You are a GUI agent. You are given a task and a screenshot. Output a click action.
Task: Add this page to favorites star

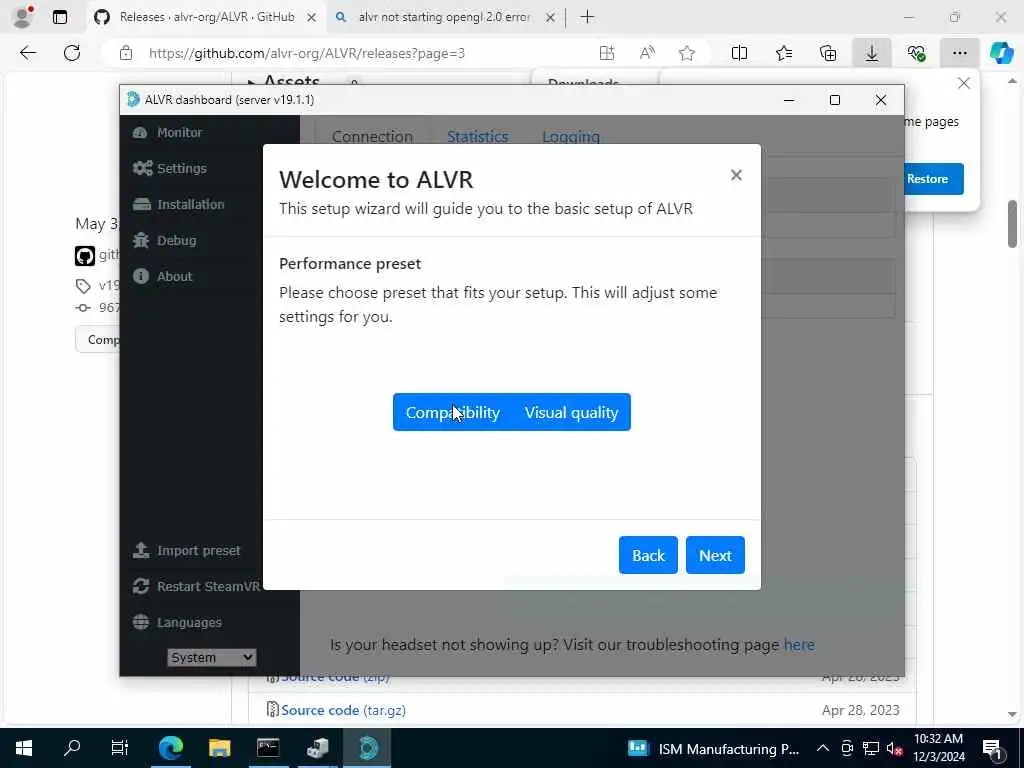687,54
